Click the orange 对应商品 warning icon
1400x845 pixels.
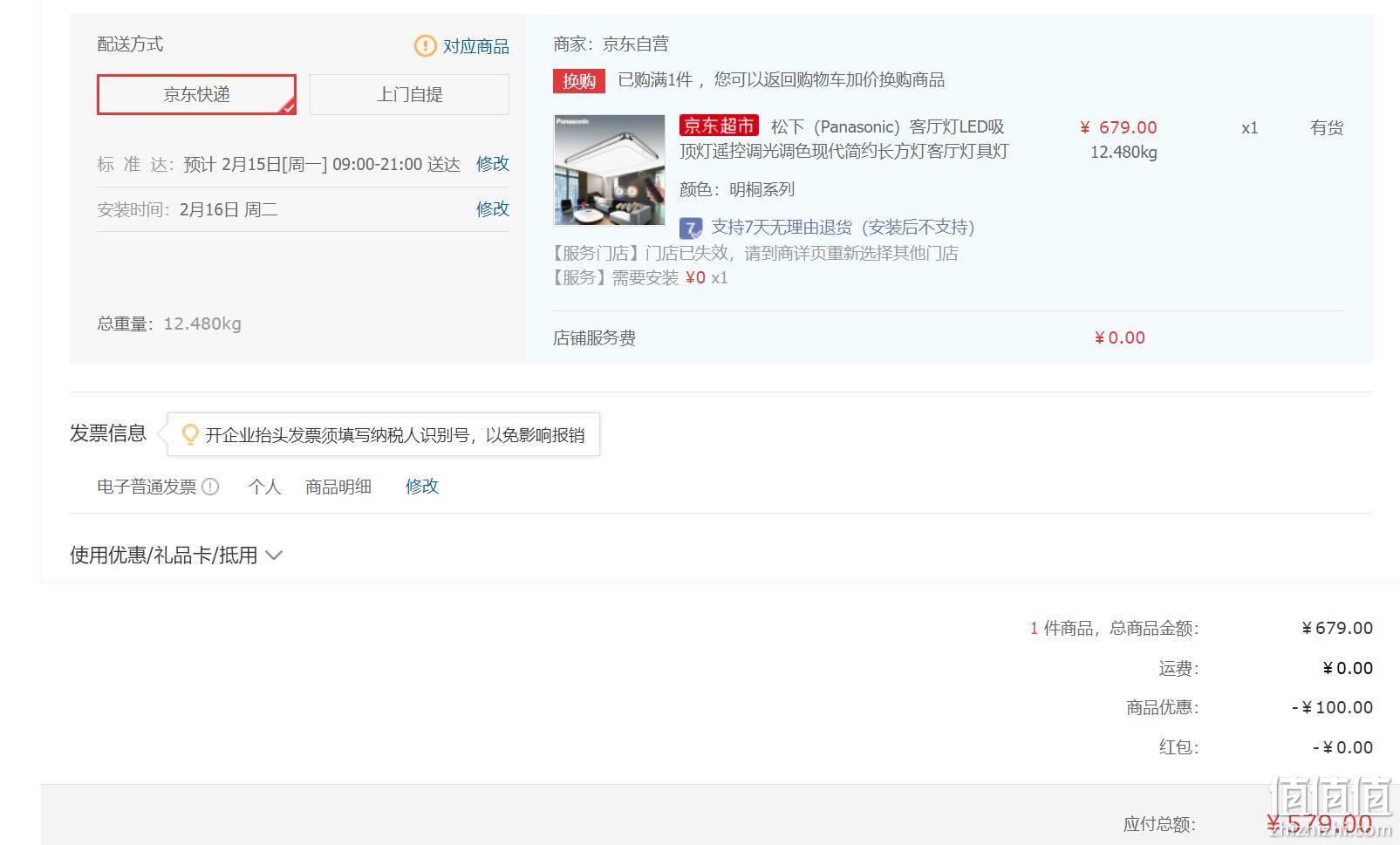[425, 45]
